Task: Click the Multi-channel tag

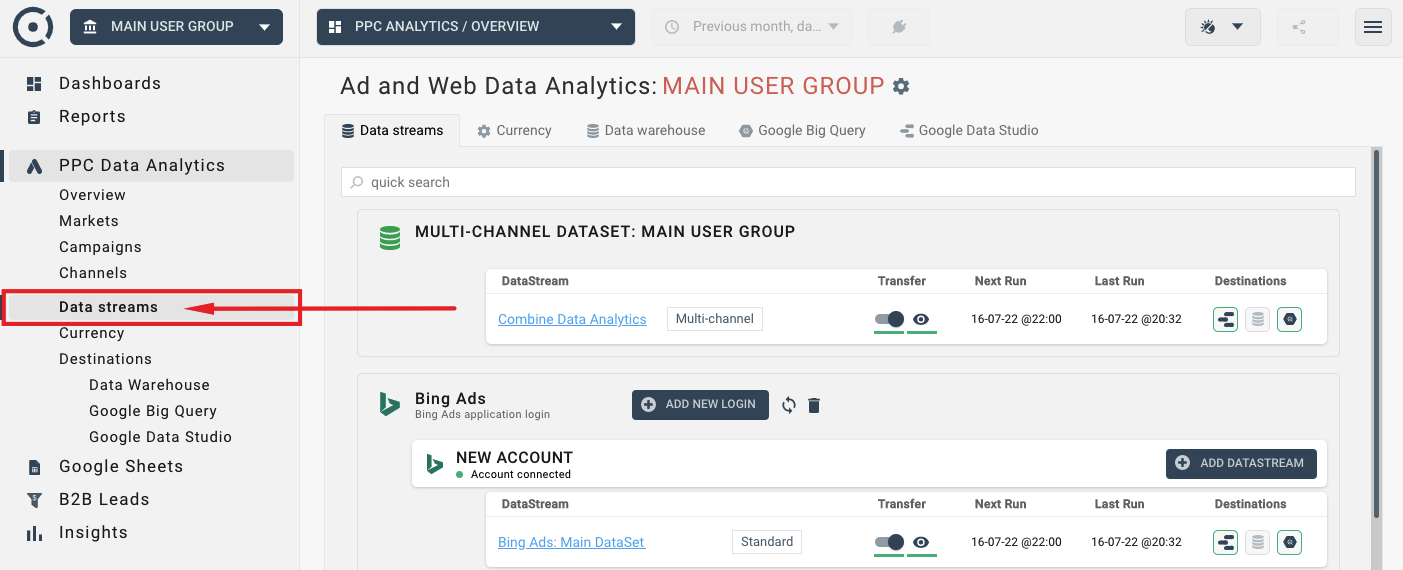Action: (715, 319)
